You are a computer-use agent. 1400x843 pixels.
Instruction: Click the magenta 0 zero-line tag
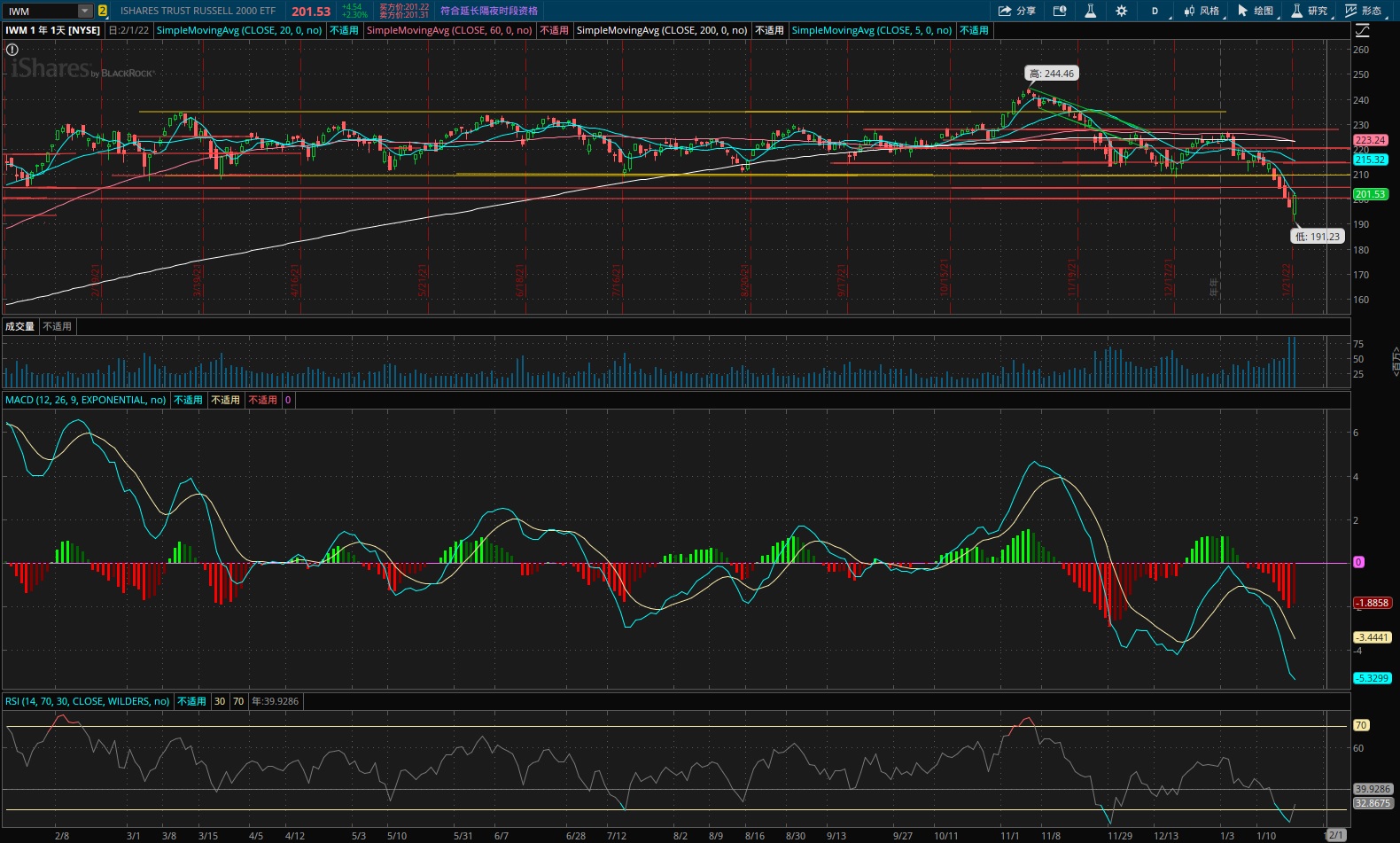[x=1358, y=562]
